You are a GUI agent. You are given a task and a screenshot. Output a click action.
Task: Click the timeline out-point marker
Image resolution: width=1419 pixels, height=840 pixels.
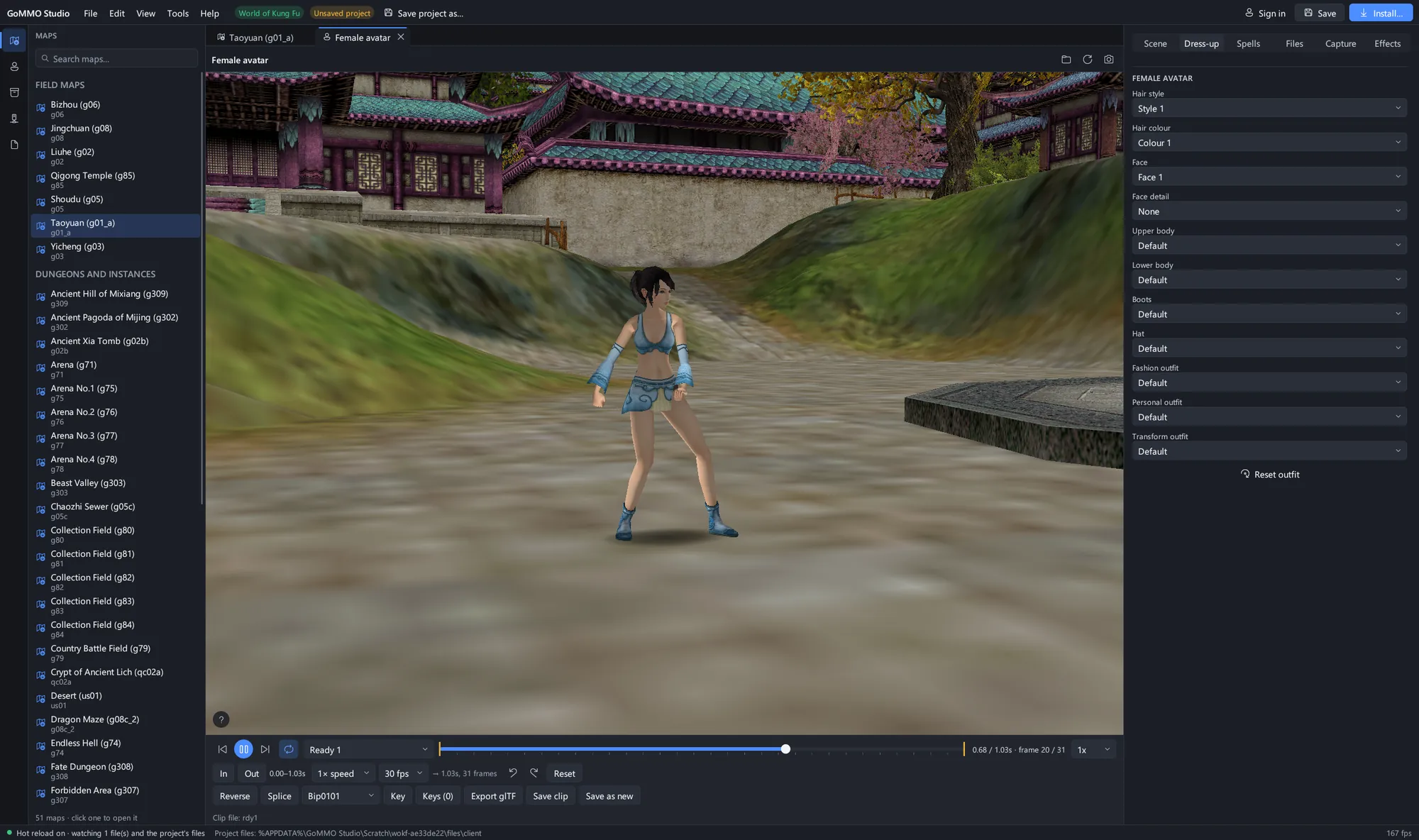(x=964, y=749)
